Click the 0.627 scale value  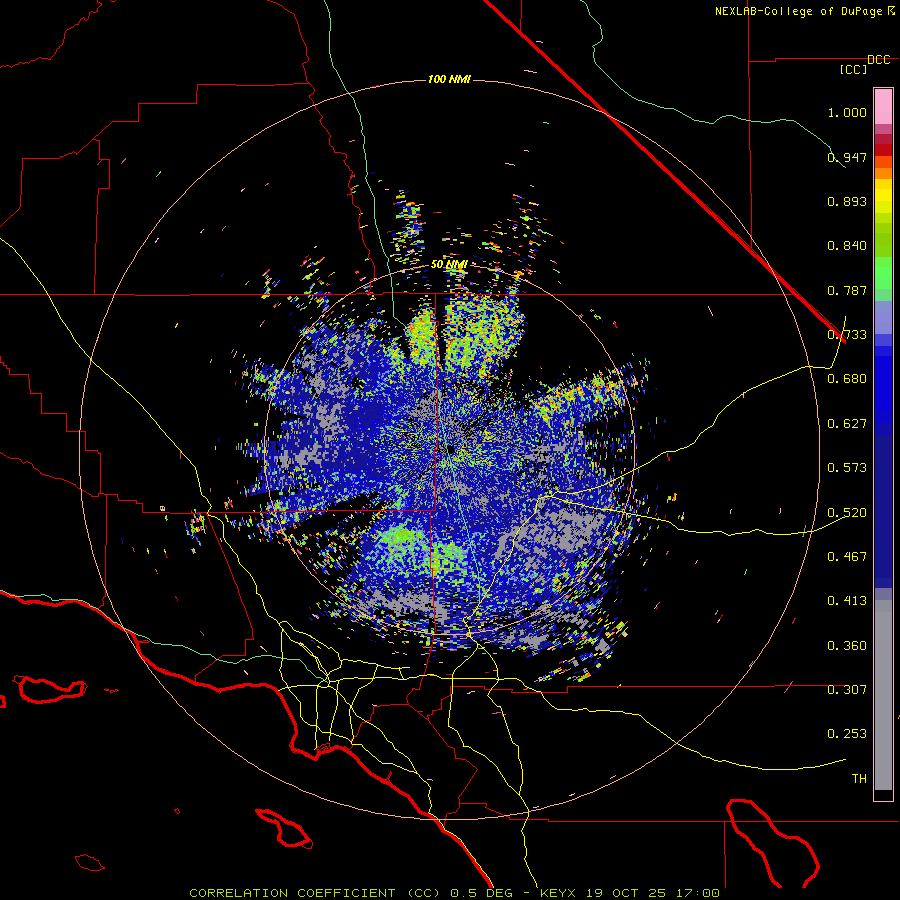[847, 424]
